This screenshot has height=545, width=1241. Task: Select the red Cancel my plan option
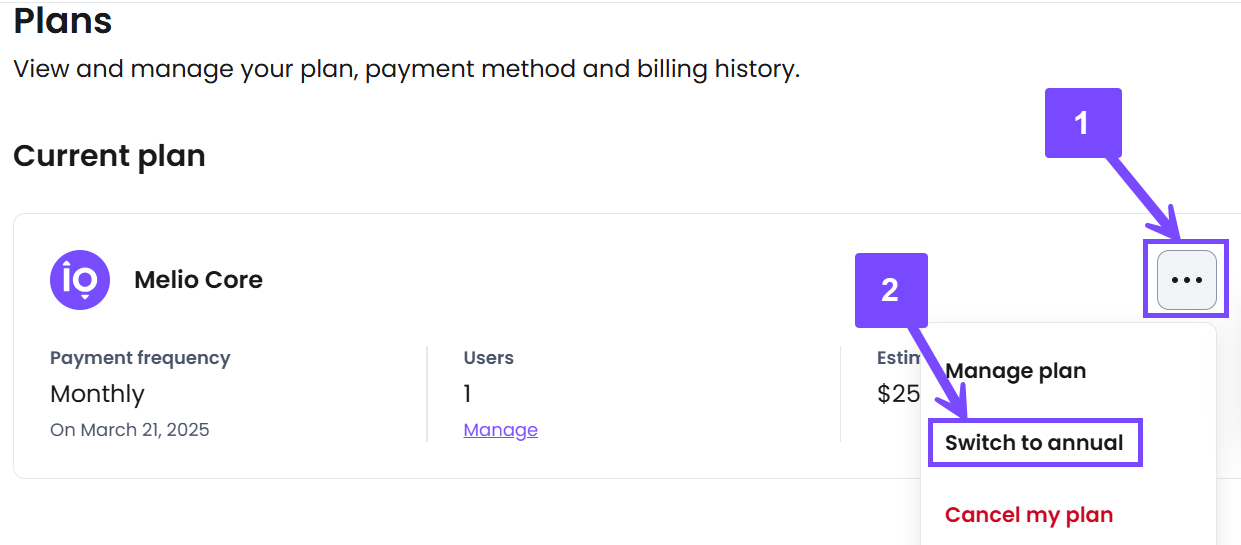coord(1029,515)
